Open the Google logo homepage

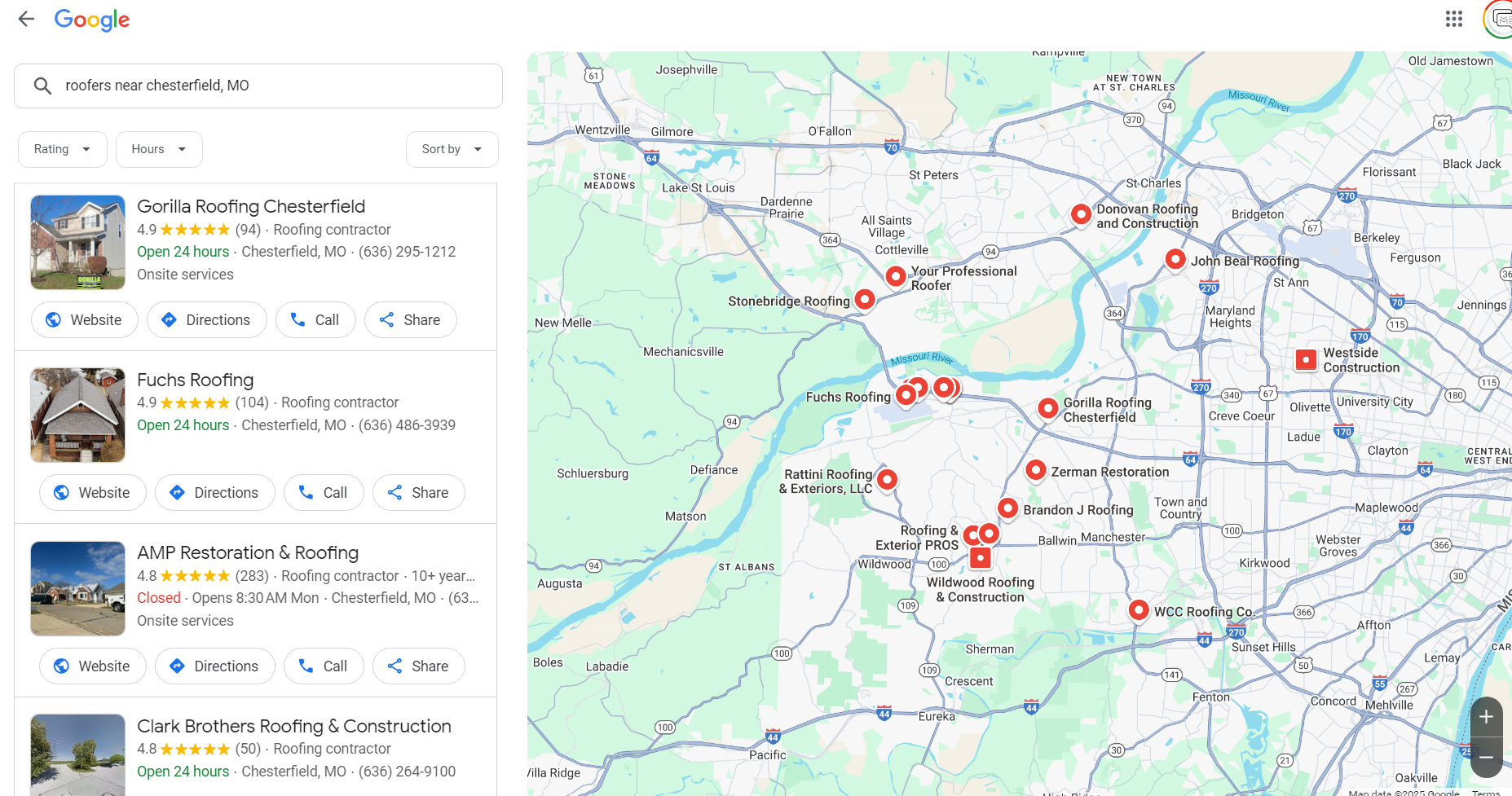click(x=91, y=20)
